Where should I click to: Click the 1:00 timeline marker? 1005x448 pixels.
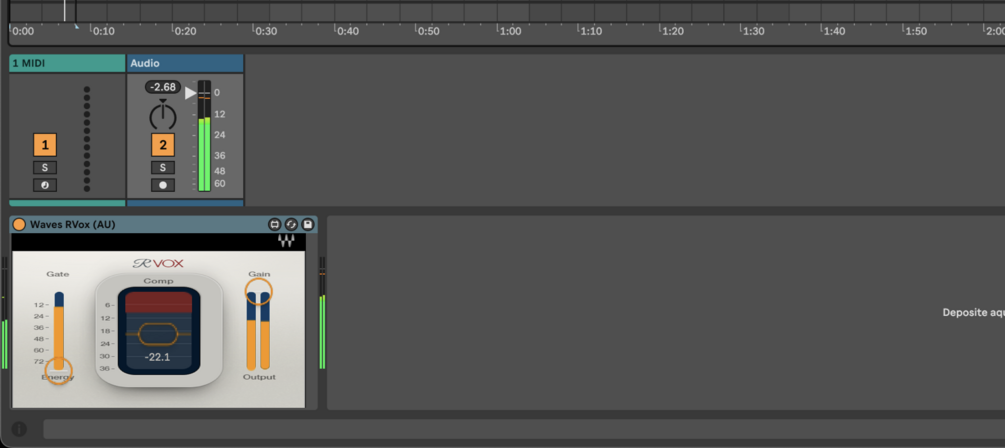(x=510, y=31)
